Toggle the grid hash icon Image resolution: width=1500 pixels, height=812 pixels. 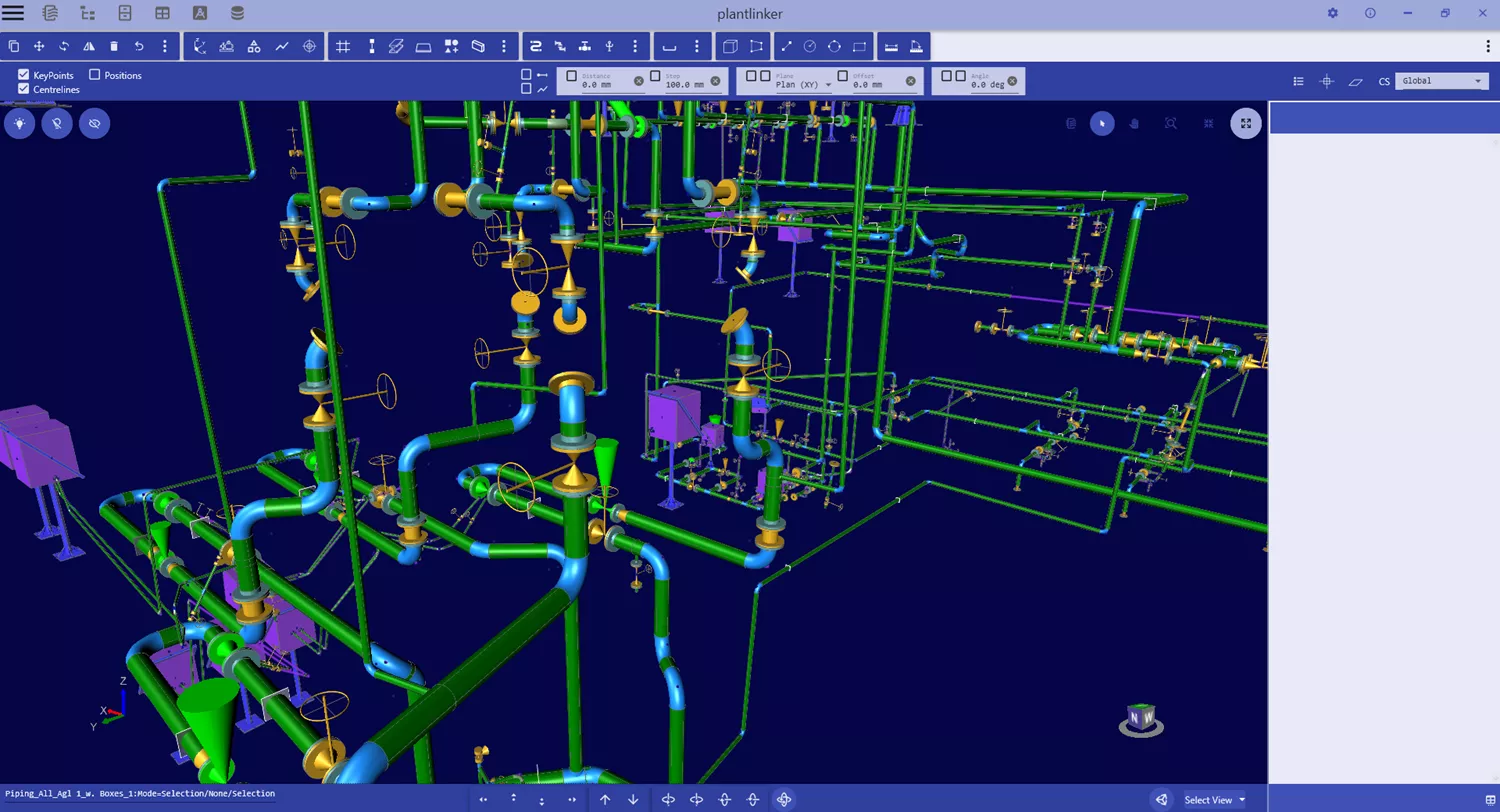click(x=343, y=46)
